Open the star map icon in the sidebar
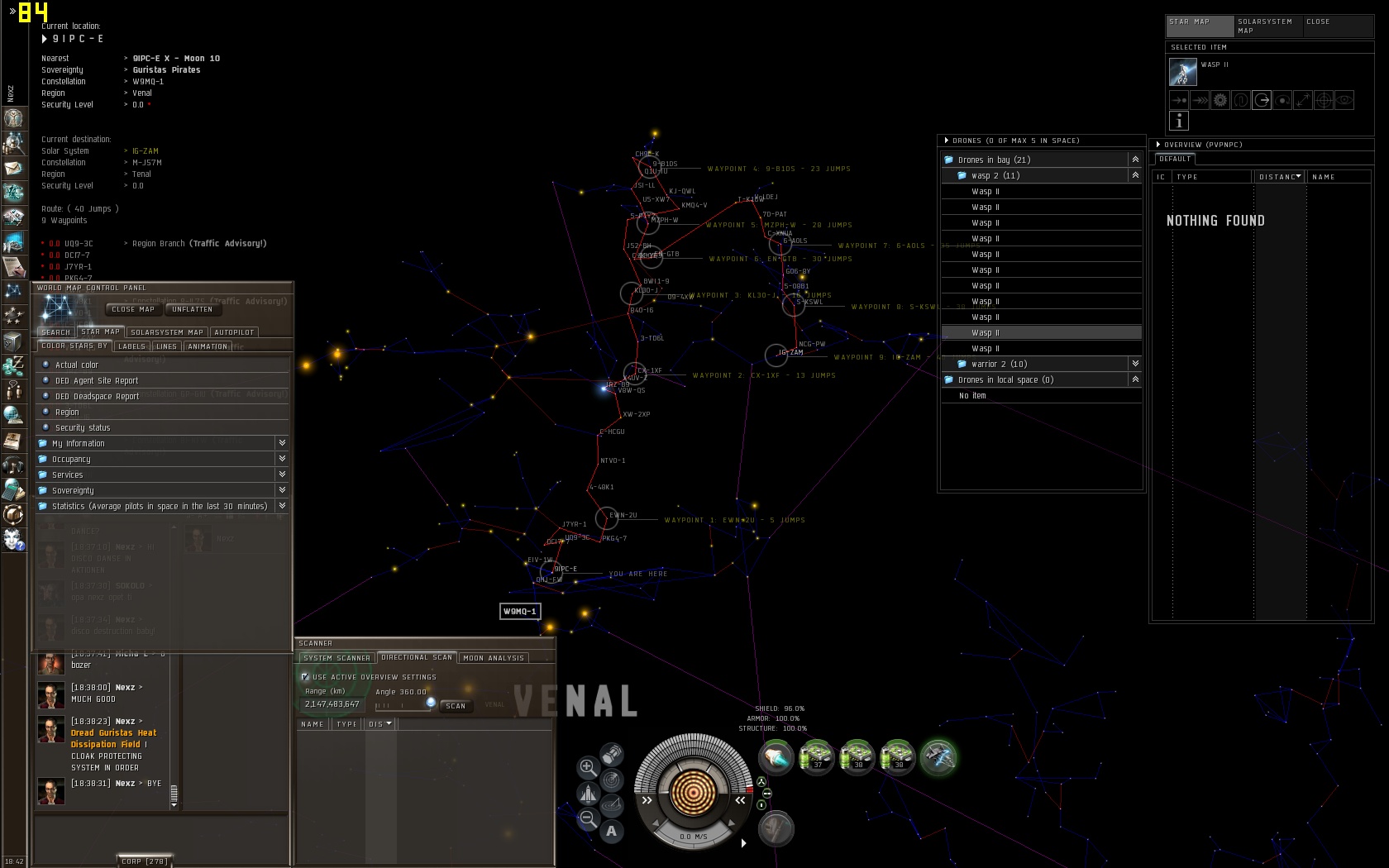 pos(13,290)
